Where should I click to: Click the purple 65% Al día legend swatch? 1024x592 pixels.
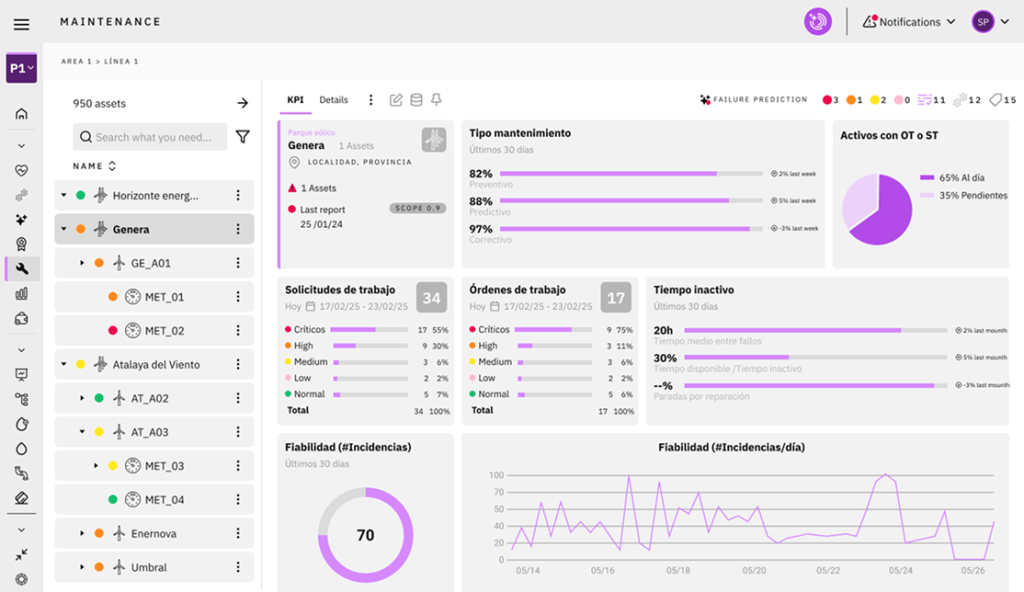pyautogui.click(x=926, y=177)
